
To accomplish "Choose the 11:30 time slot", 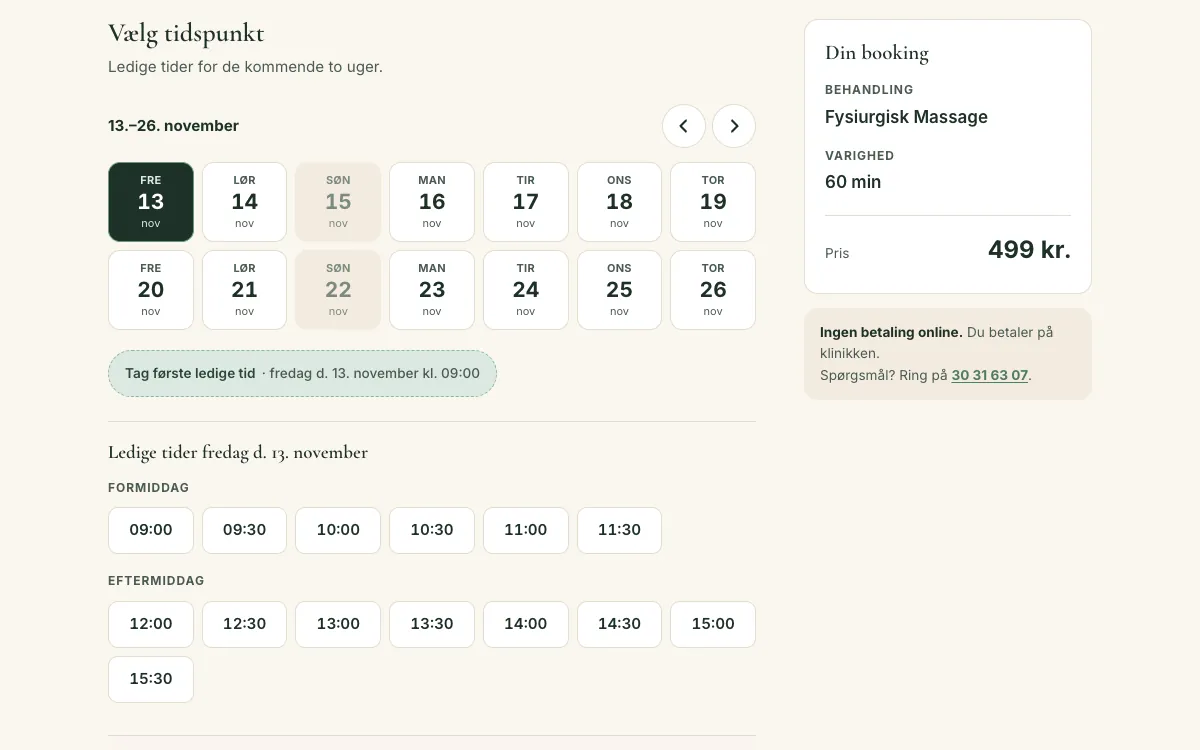I will (x=619, y=530).
